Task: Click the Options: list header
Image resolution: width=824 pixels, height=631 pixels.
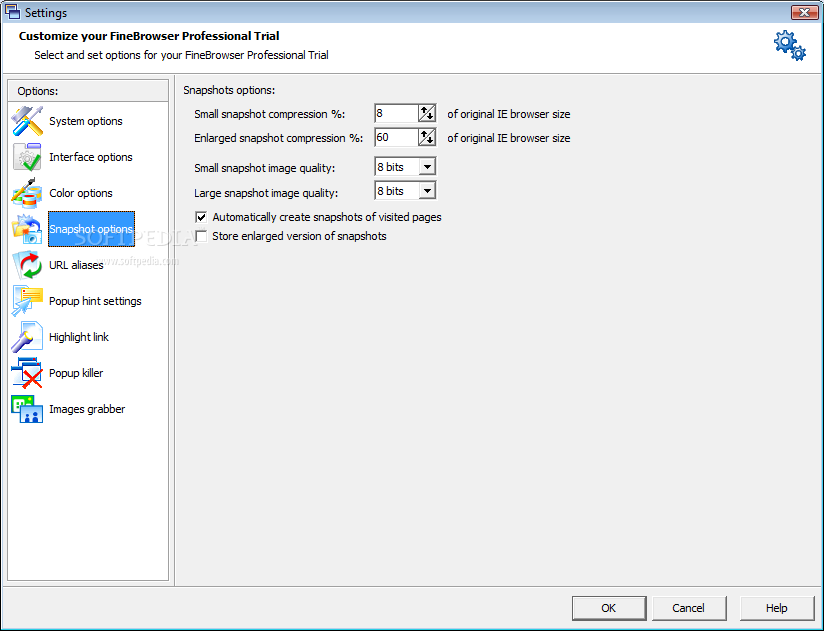Action: pyautogui.click(x=88, y=91)
